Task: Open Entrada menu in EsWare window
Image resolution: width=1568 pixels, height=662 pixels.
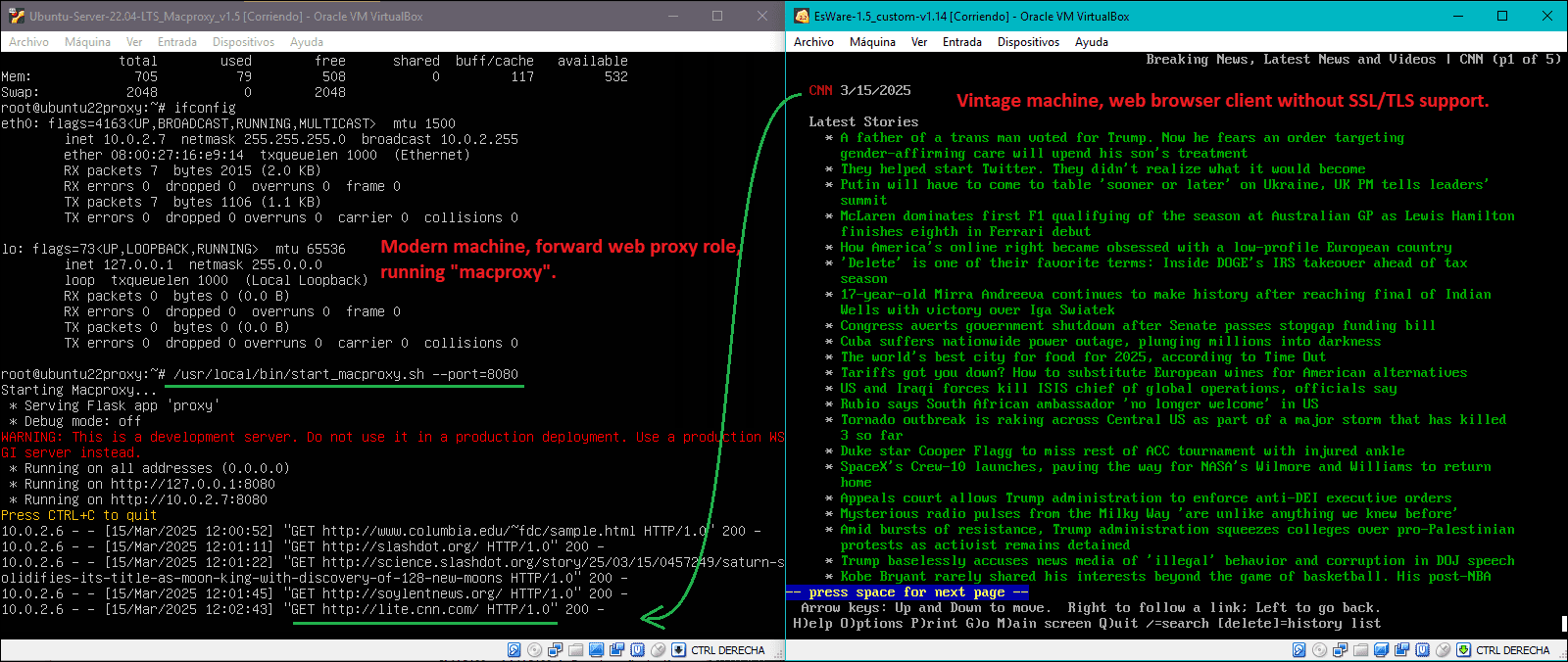Action: [x=962, y=42]
